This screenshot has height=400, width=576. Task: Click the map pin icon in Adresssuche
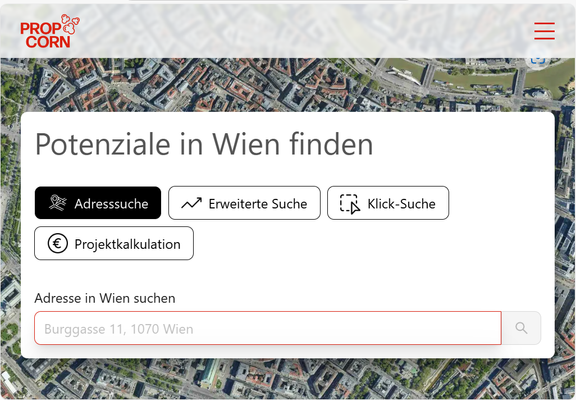click(58, 203)
